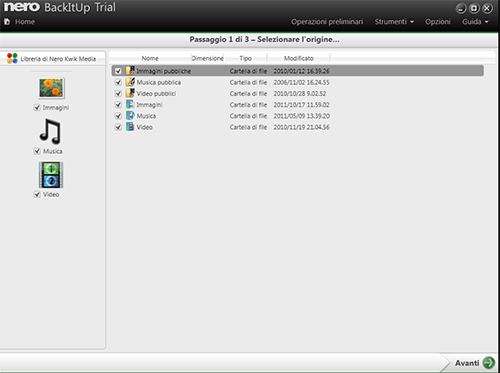Toggle the Musica checkbox in sidebar
Image resolution: width=500 pixels, height=373 pixels.
click(37, 151)
